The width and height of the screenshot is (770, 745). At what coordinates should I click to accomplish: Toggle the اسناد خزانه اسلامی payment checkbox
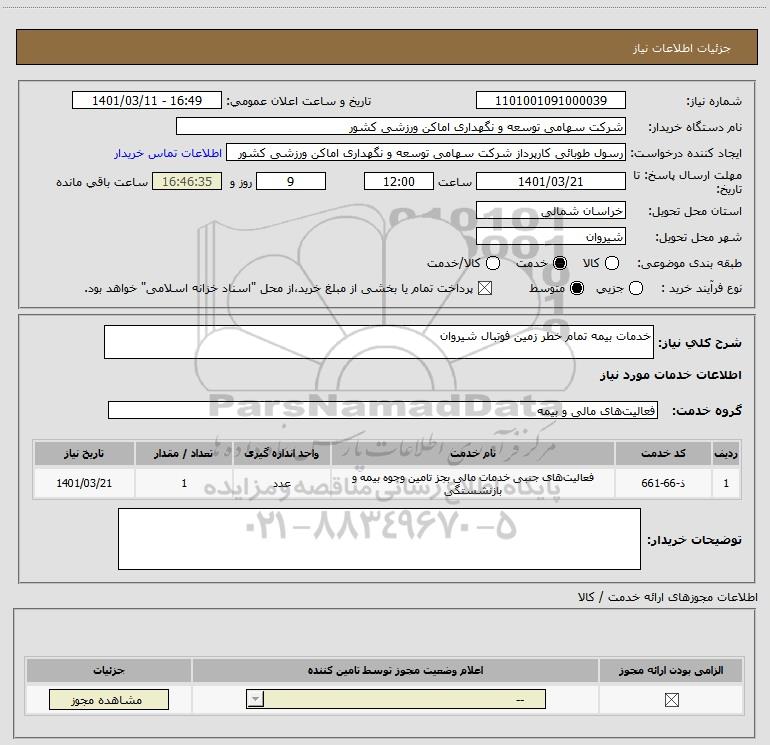coord(485,288)
